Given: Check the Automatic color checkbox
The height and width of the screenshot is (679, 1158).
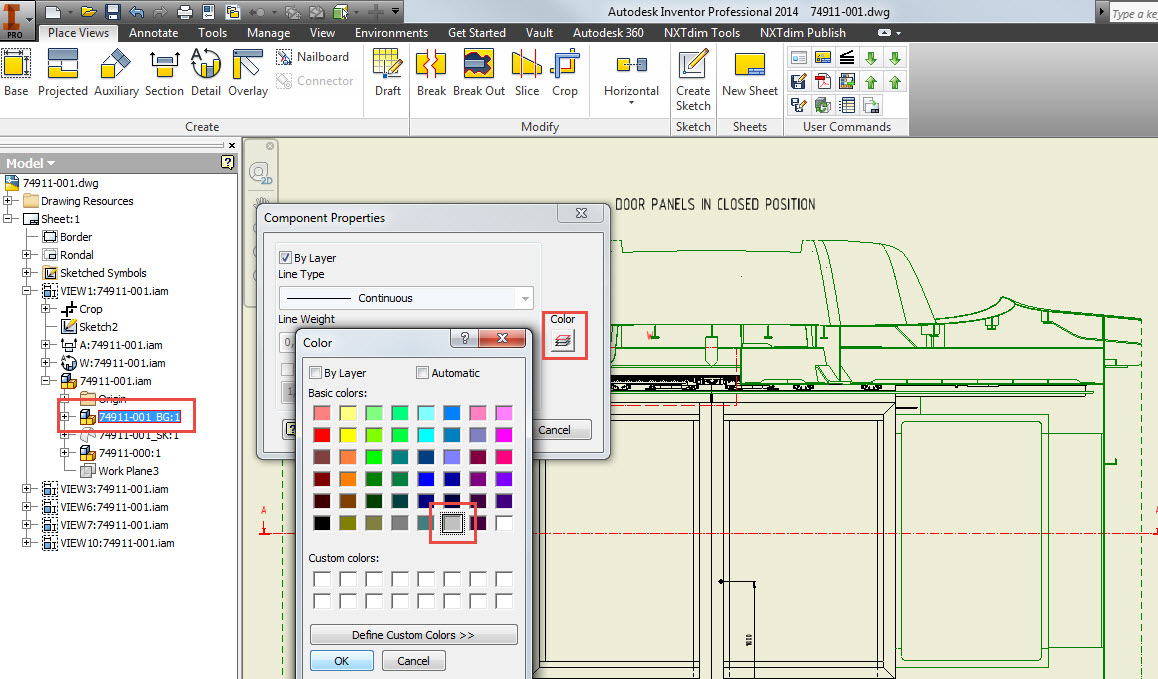Looking at the screenshot, I should point(423,373).
